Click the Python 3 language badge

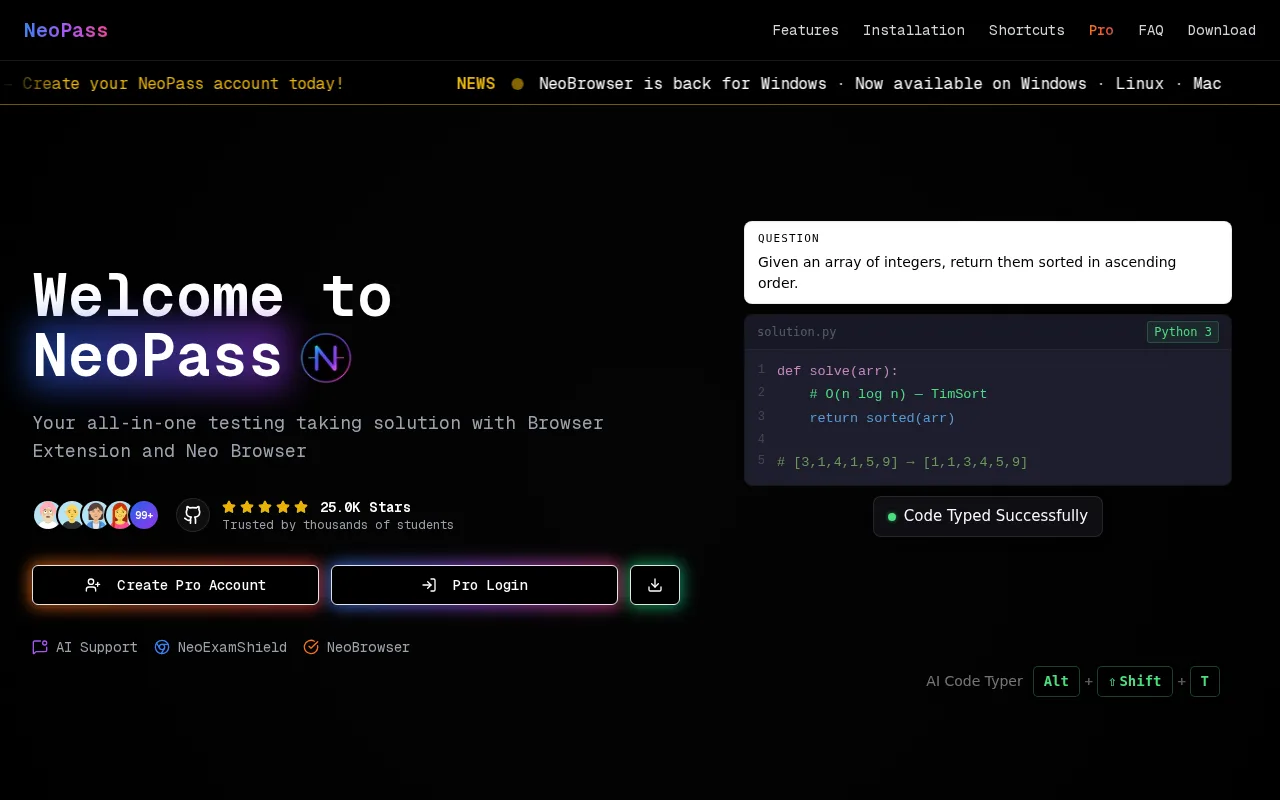point(1183,332)
